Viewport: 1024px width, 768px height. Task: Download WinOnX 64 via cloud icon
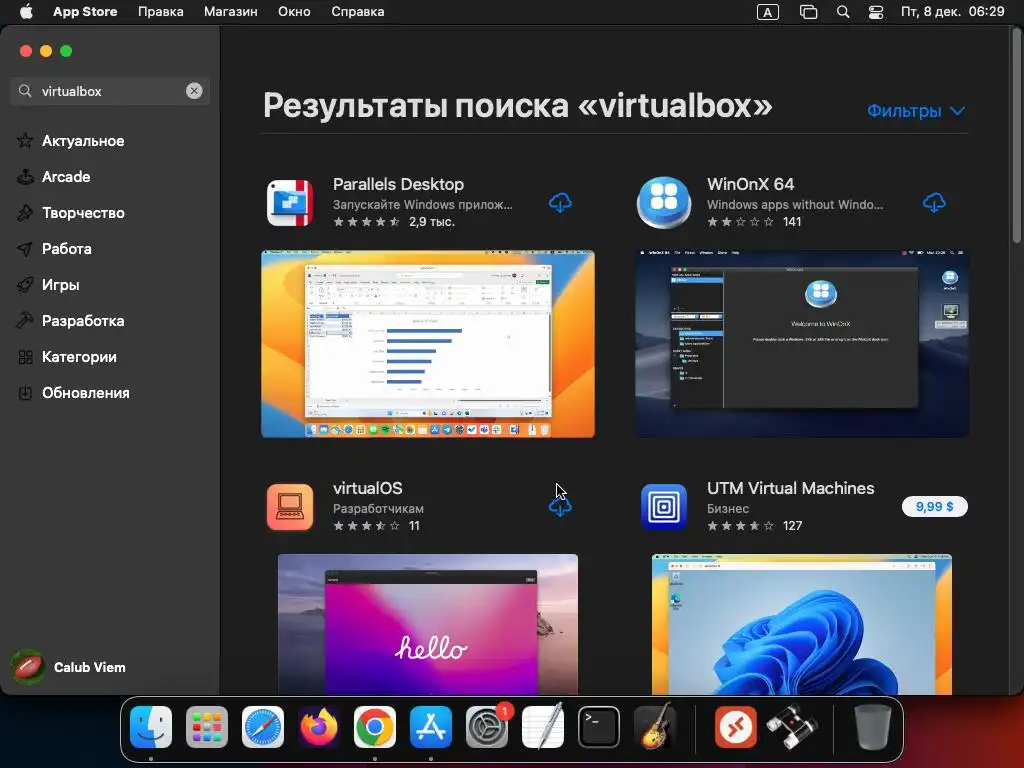click(x=934, y=203)
